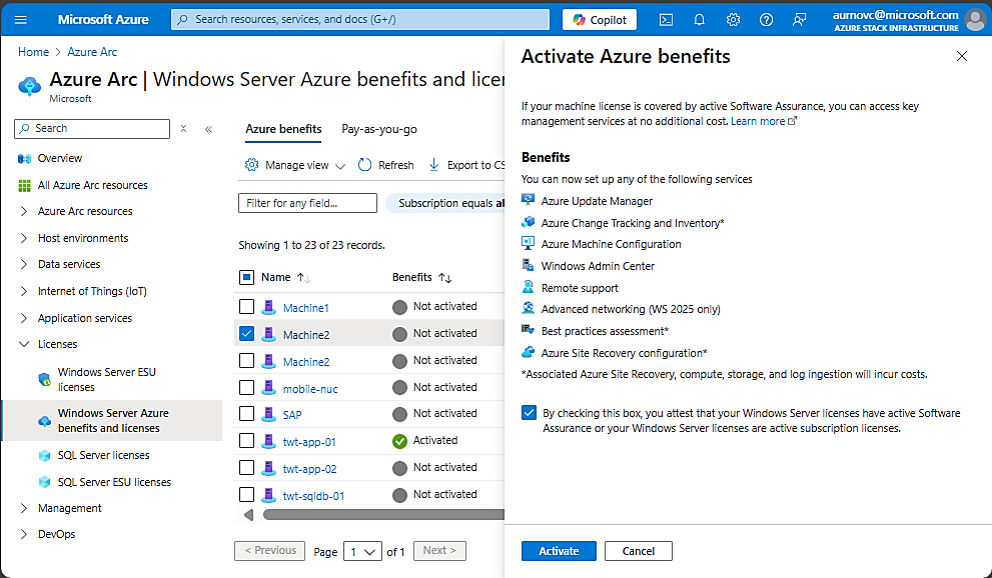Screen dimensions: 992x578
Task: Click the sidebar Search field
Action: coord(92,128)
